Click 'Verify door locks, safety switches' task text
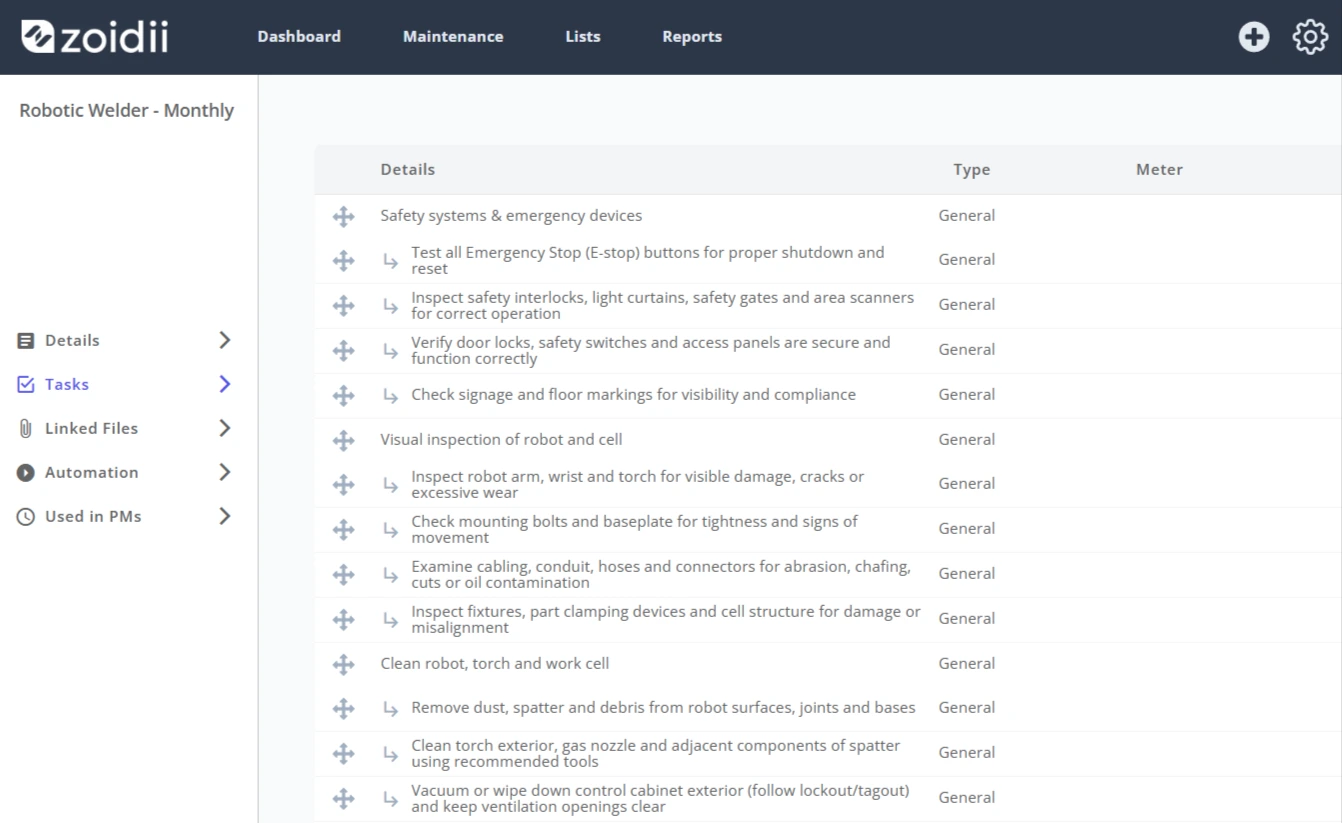 (x=650, y=350)
